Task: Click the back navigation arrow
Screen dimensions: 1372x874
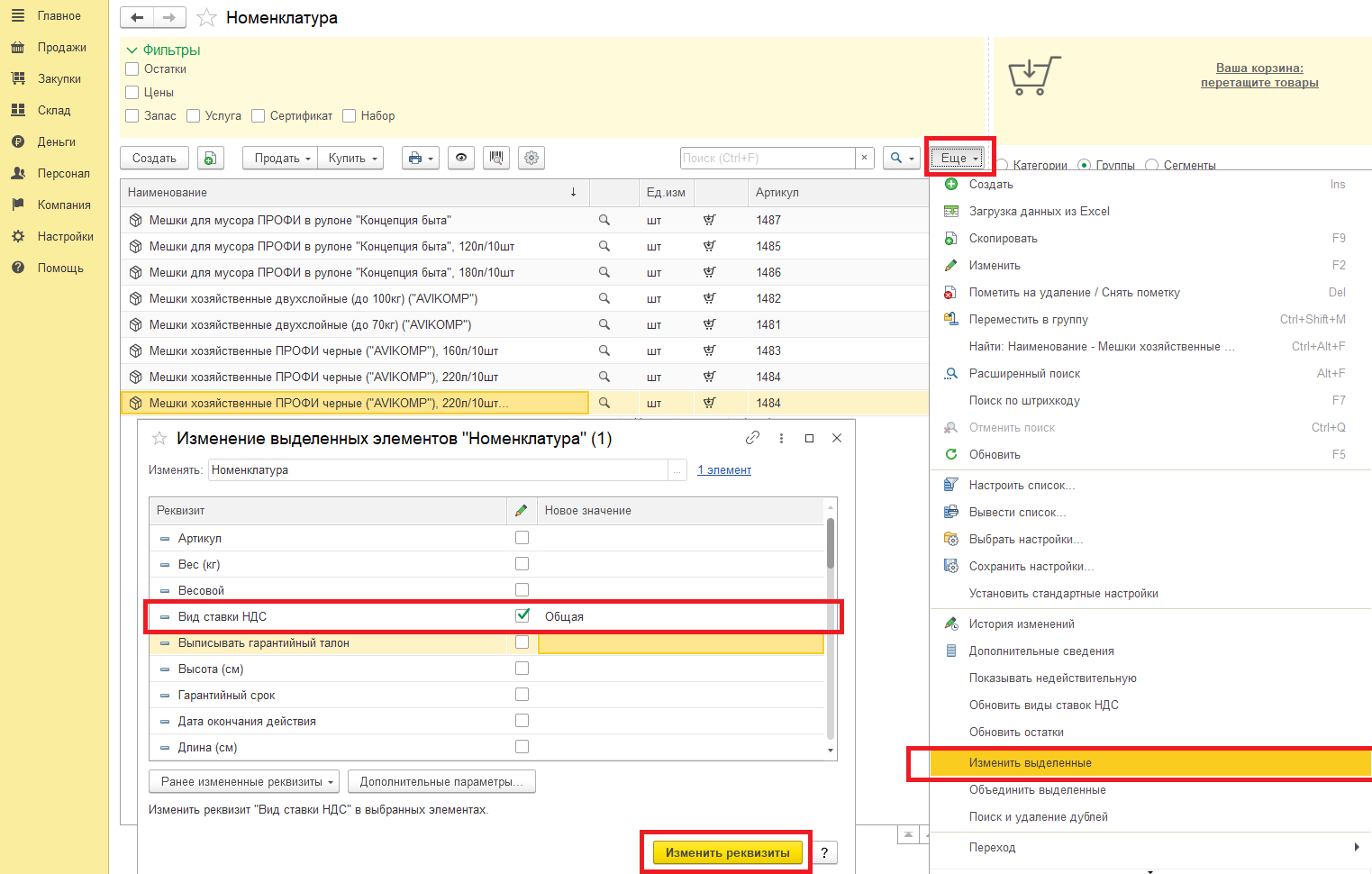Action: pyautogui.click(x=137, y=17)
